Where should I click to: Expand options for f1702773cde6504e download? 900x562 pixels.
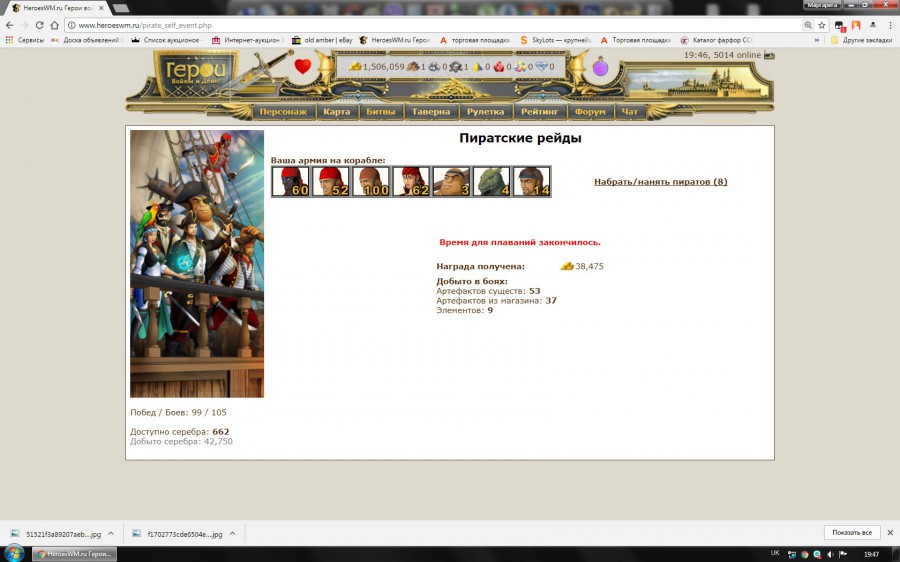point(232,534)
